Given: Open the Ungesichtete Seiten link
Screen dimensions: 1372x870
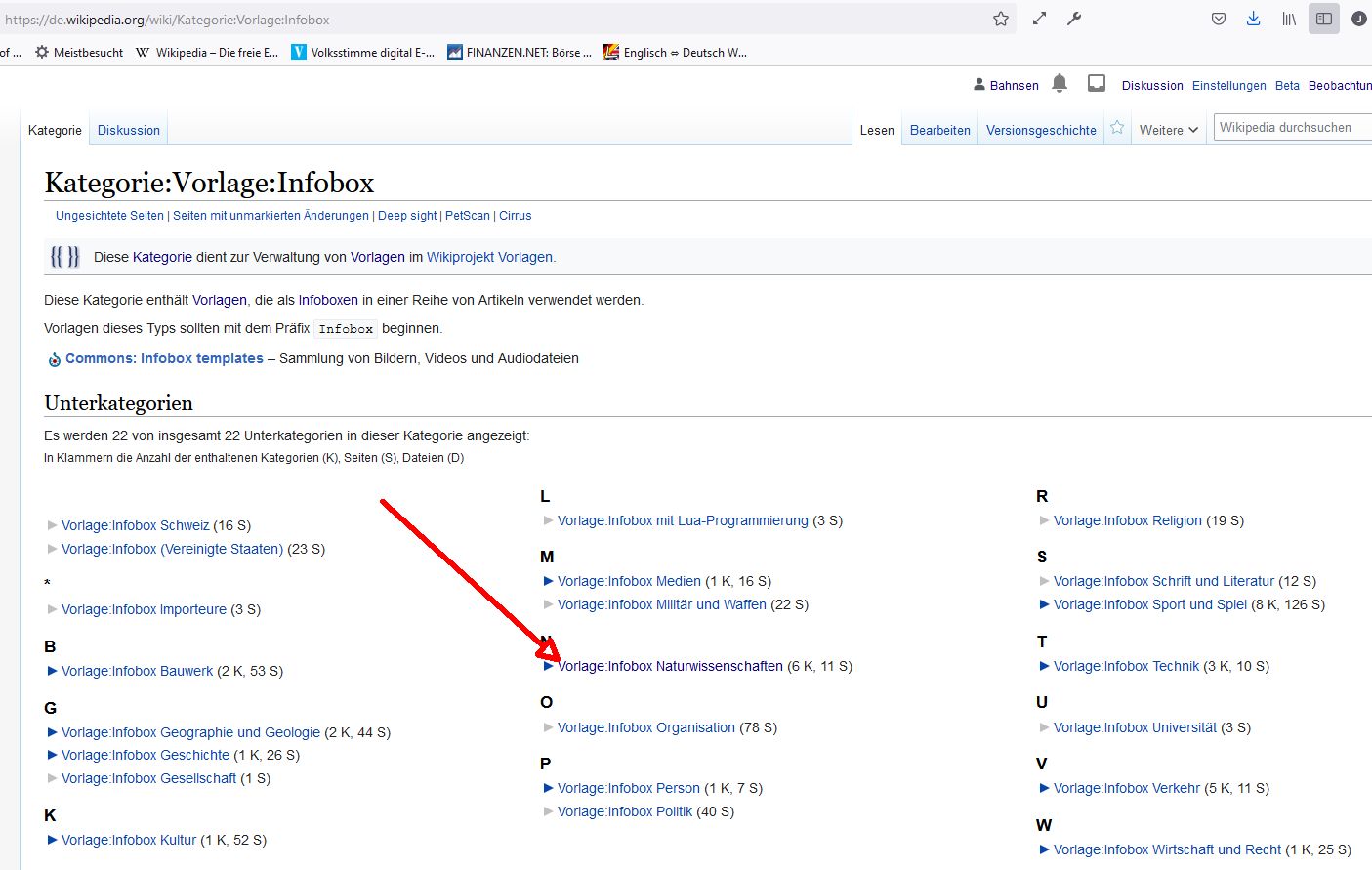Looking at the screenshot, I should coord(109,216).
